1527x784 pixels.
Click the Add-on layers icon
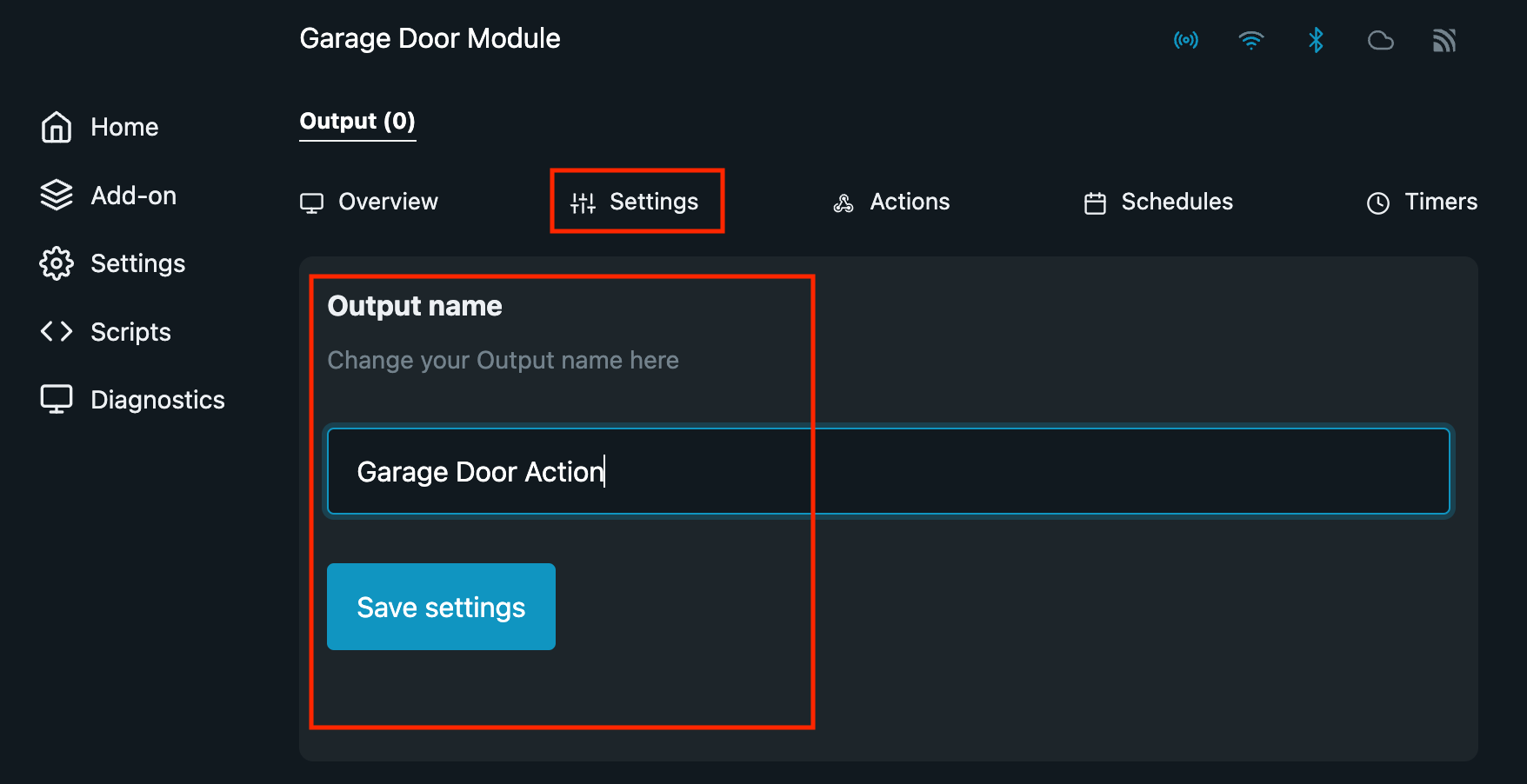pos(57,195)
